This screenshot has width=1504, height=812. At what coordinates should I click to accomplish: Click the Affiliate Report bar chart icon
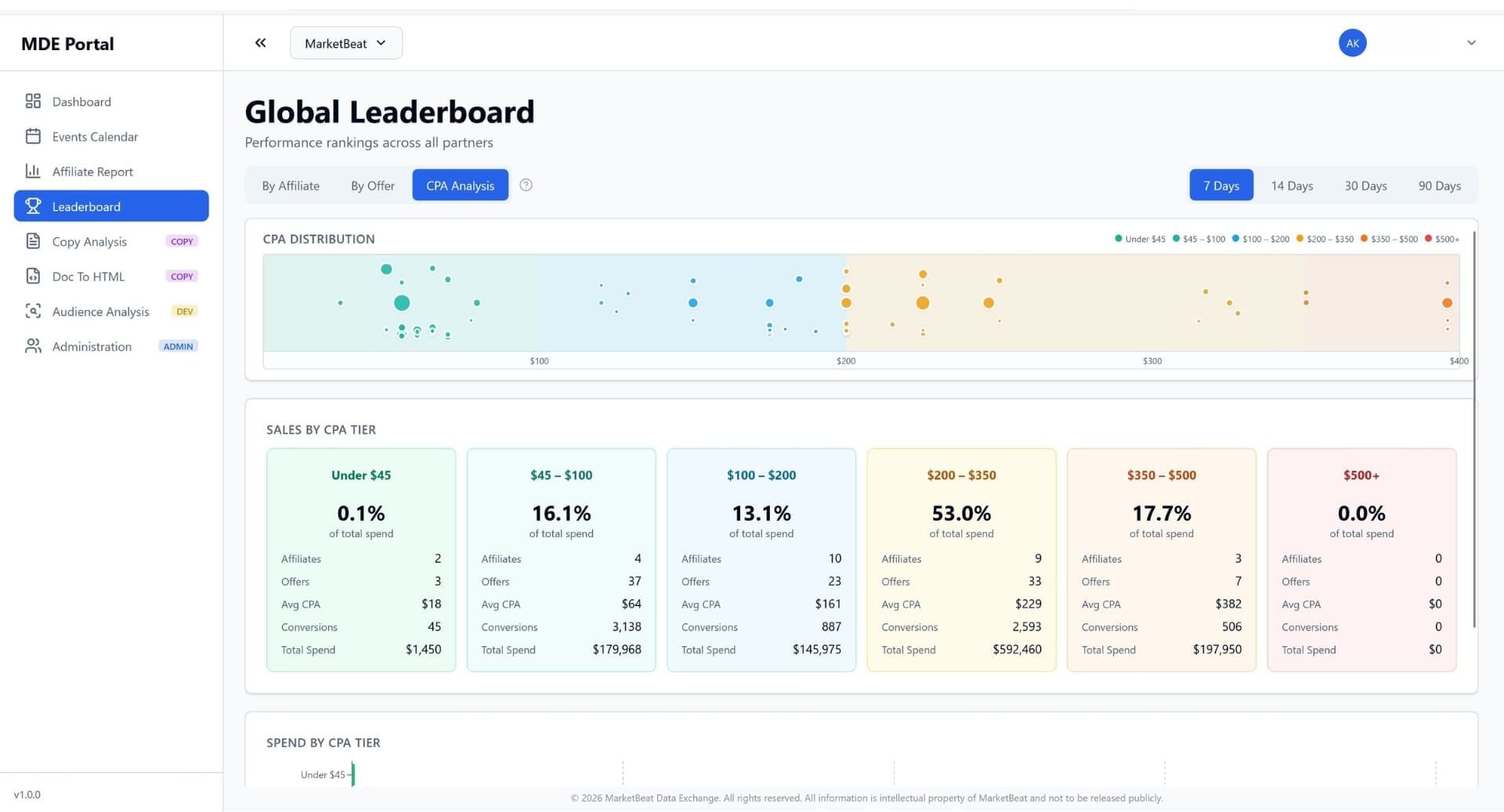click(x=33, y=171)
